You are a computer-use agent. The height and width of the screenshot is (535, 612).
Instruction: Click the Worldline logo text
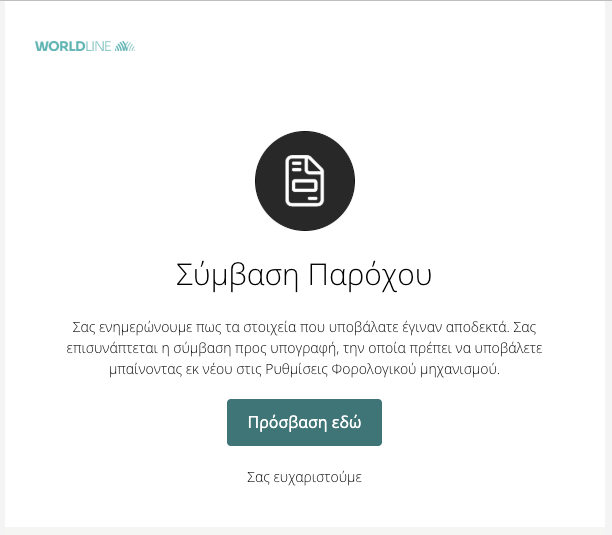(x=73, y=46)
